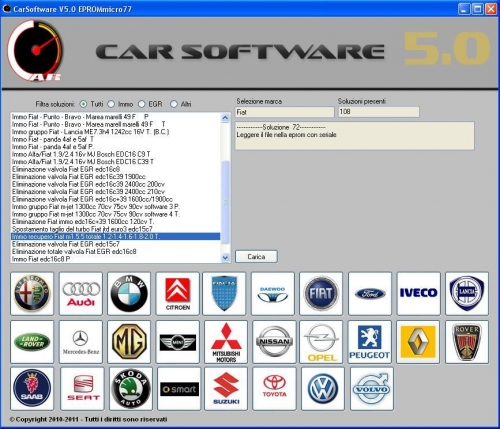Screen dimensions: 500x429
Task: Select EGR edc16c39 2400cc 200cv entry
Action: [x=115, y=184]
